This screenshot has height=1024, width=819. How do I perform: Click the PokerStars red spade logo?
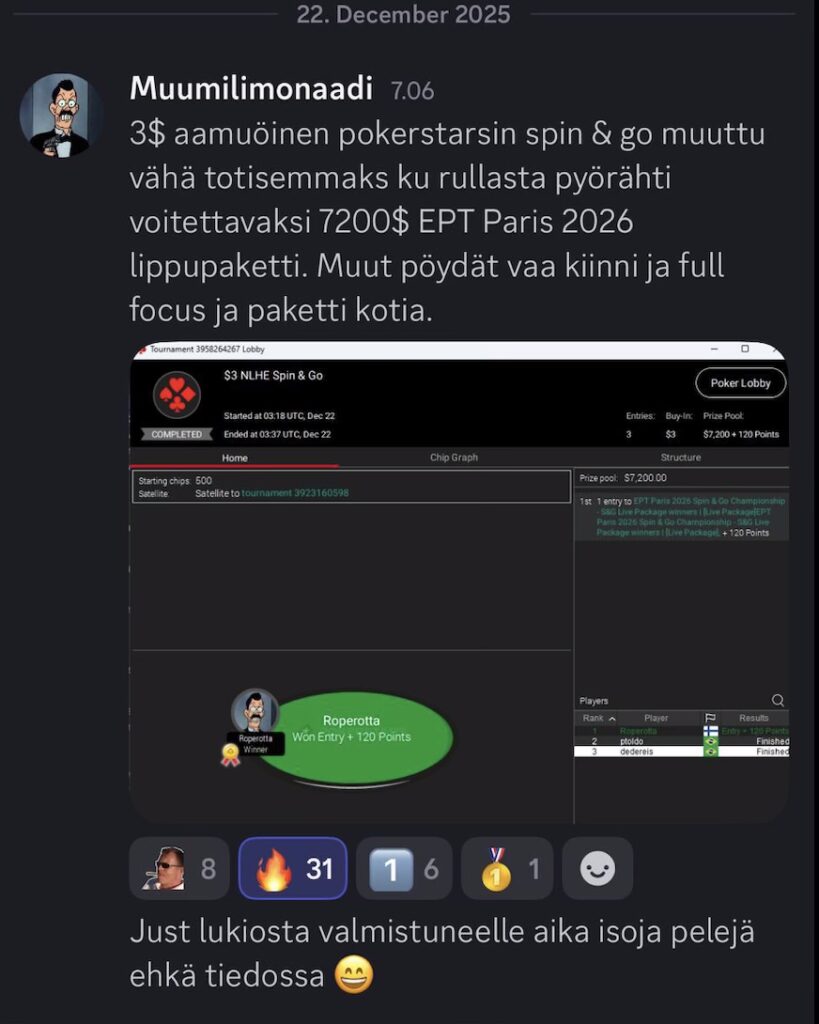[176, 394]
